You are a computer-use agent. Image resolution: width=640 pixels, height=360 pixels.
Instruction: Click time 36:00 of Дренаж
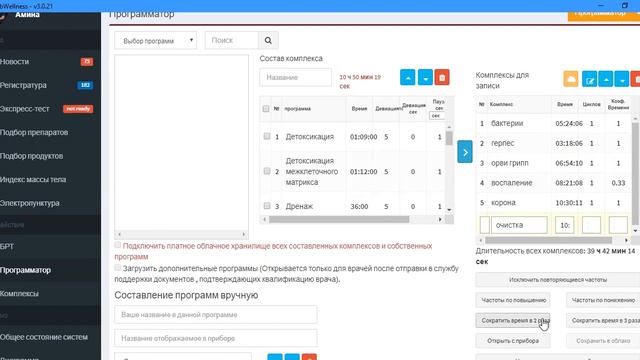(x=359, y=207)
